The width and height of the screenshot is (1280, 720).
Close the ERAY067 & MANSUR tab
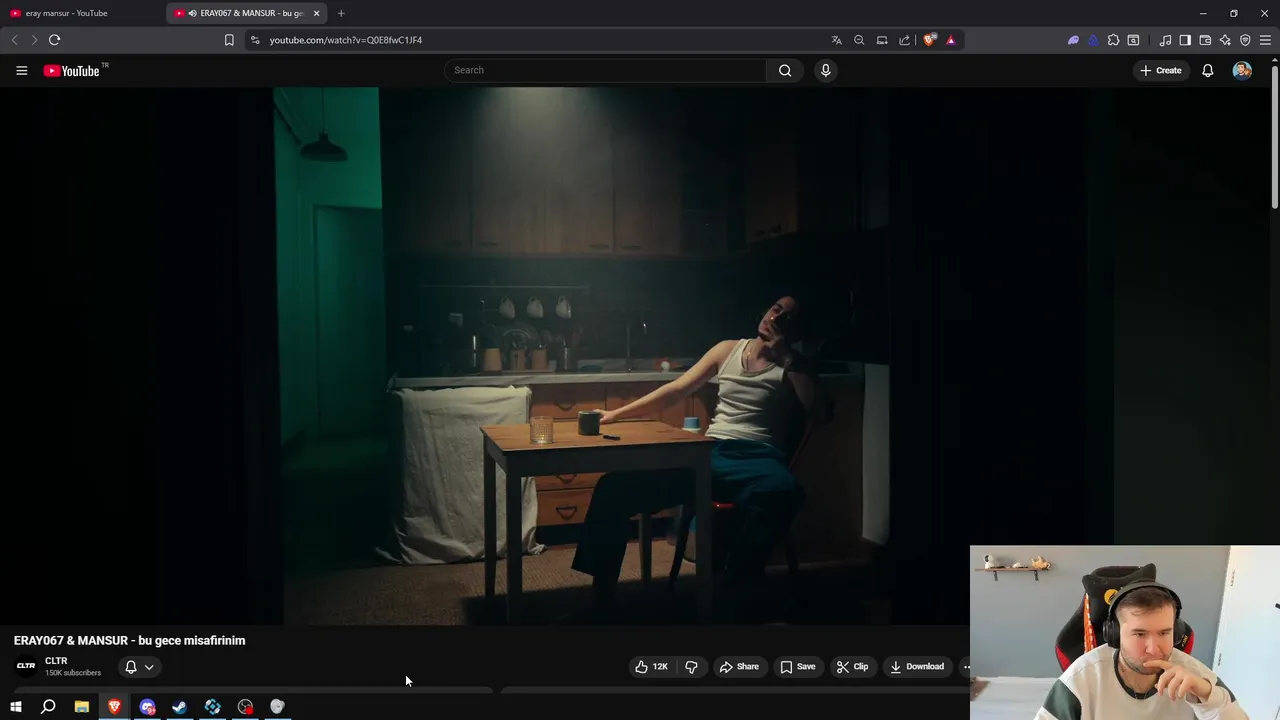tap(316, 13)
